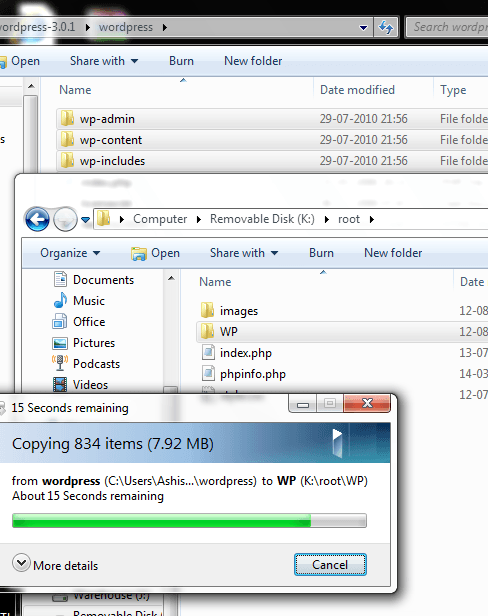488x616 pixels.
Task: Select WP folder icon in root window
Action: click(207, 331)
